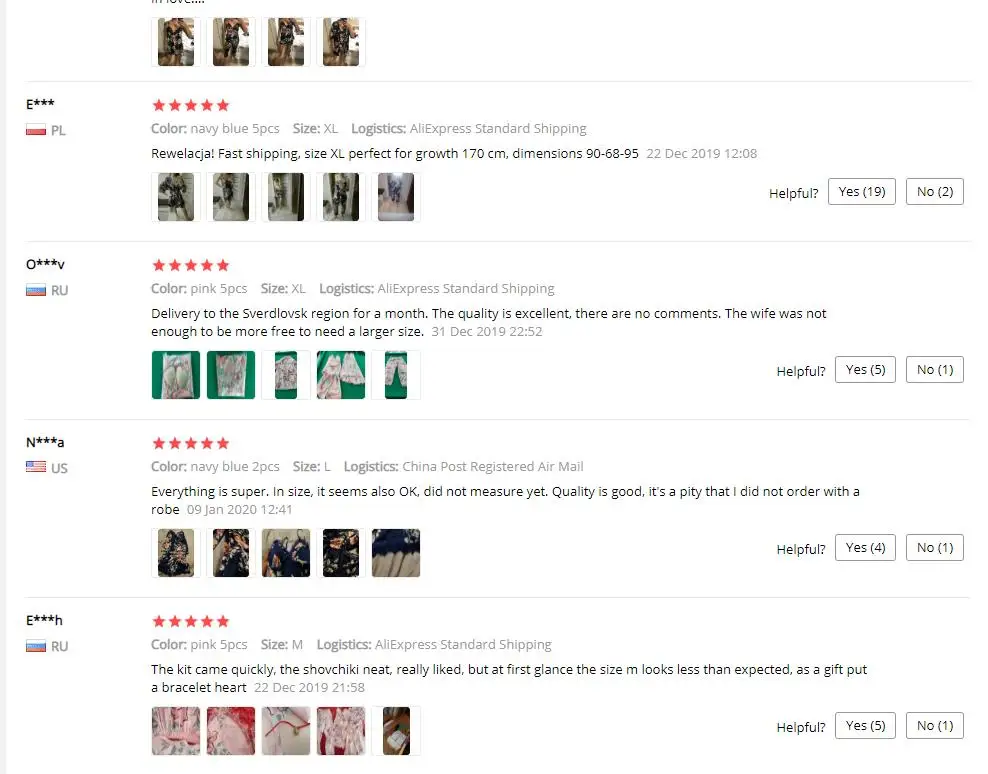The width and height of the screenshot is (988, 774).
Task: Open last photo in N***a's review
Action: [396, 553]
